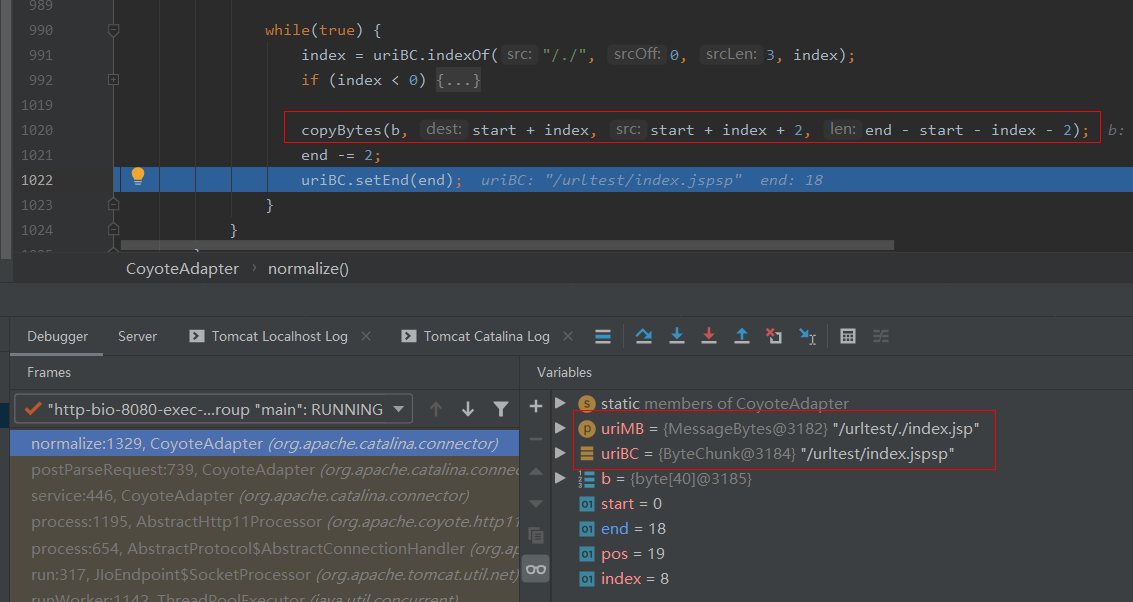This screenshot has height=602, width=1133.
Task: Close the Tomcat Catalina Log tab
Action: [569, 336]
